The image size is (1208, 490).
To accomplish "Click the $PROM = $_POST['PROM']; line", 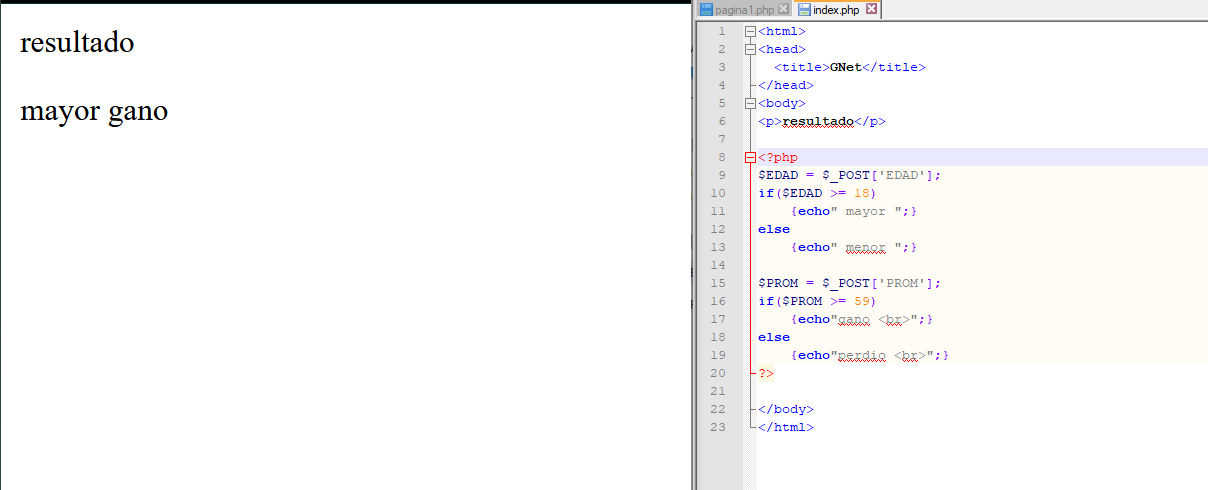I will [850, 284].
